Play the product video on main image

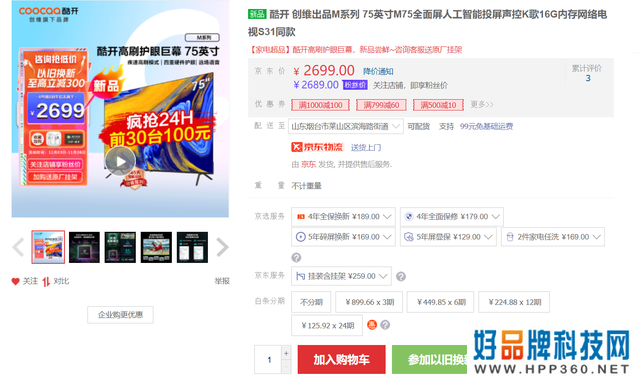tap(120, 161)
